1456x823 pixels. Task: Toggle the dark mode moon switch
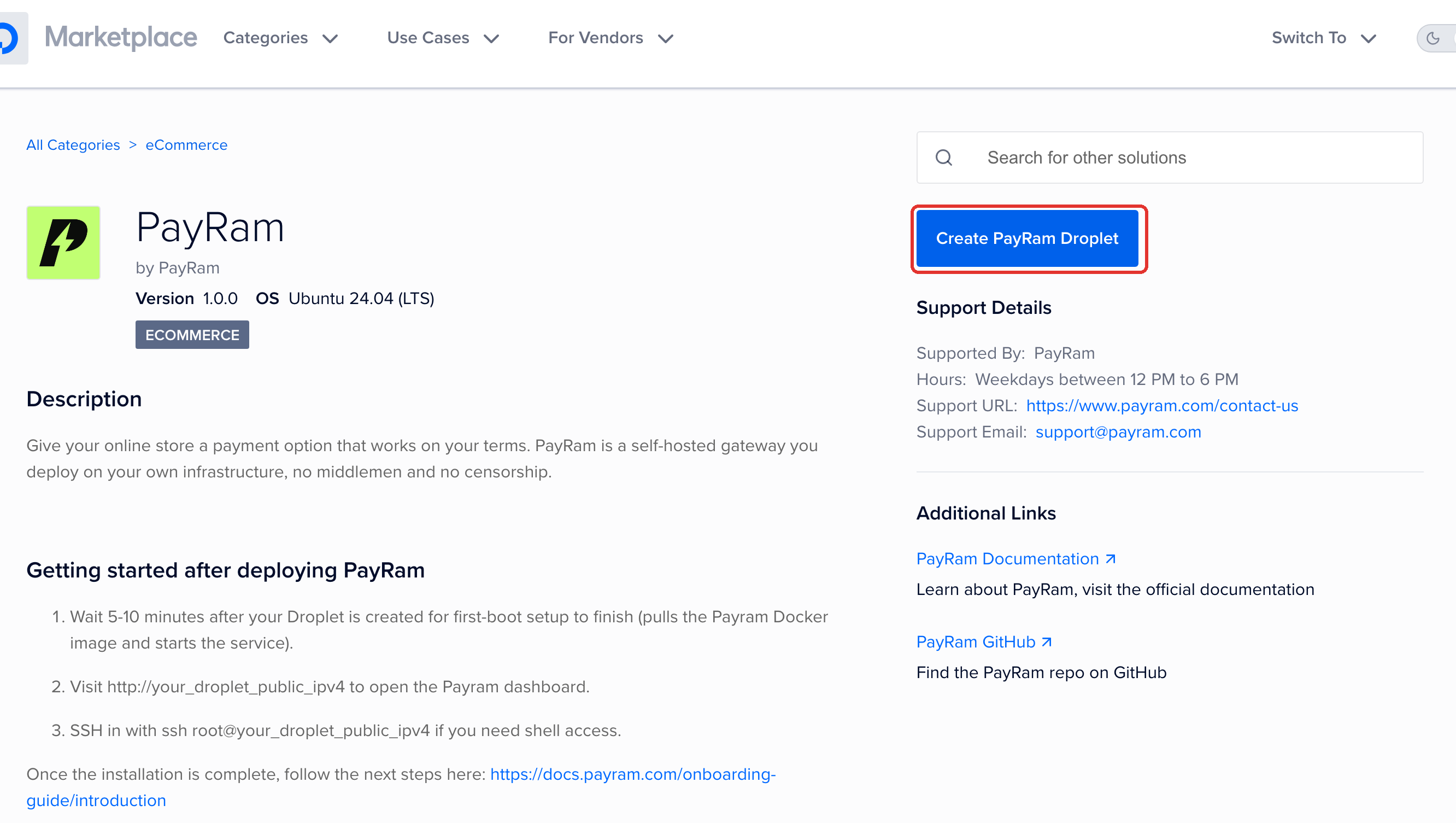[1436, 38]
